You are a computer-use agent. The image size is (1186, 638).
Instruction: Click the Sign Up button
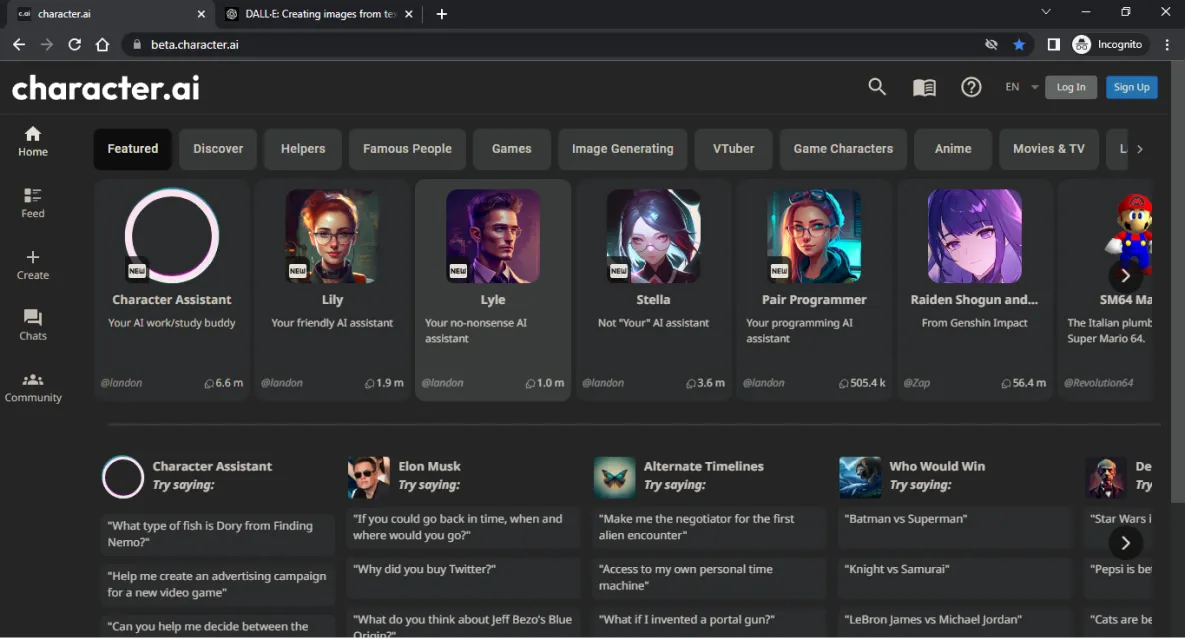(1132, 87)
